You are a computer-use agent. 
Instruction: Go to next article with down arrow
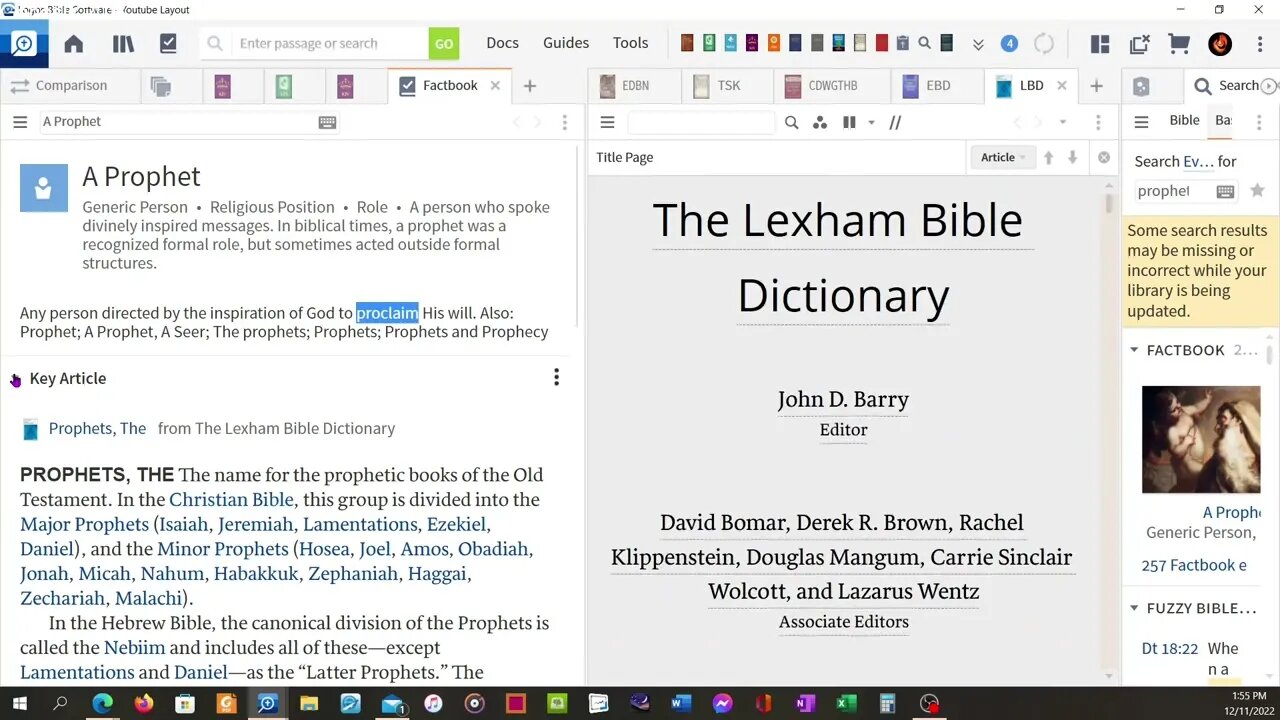coord(1072,157)
